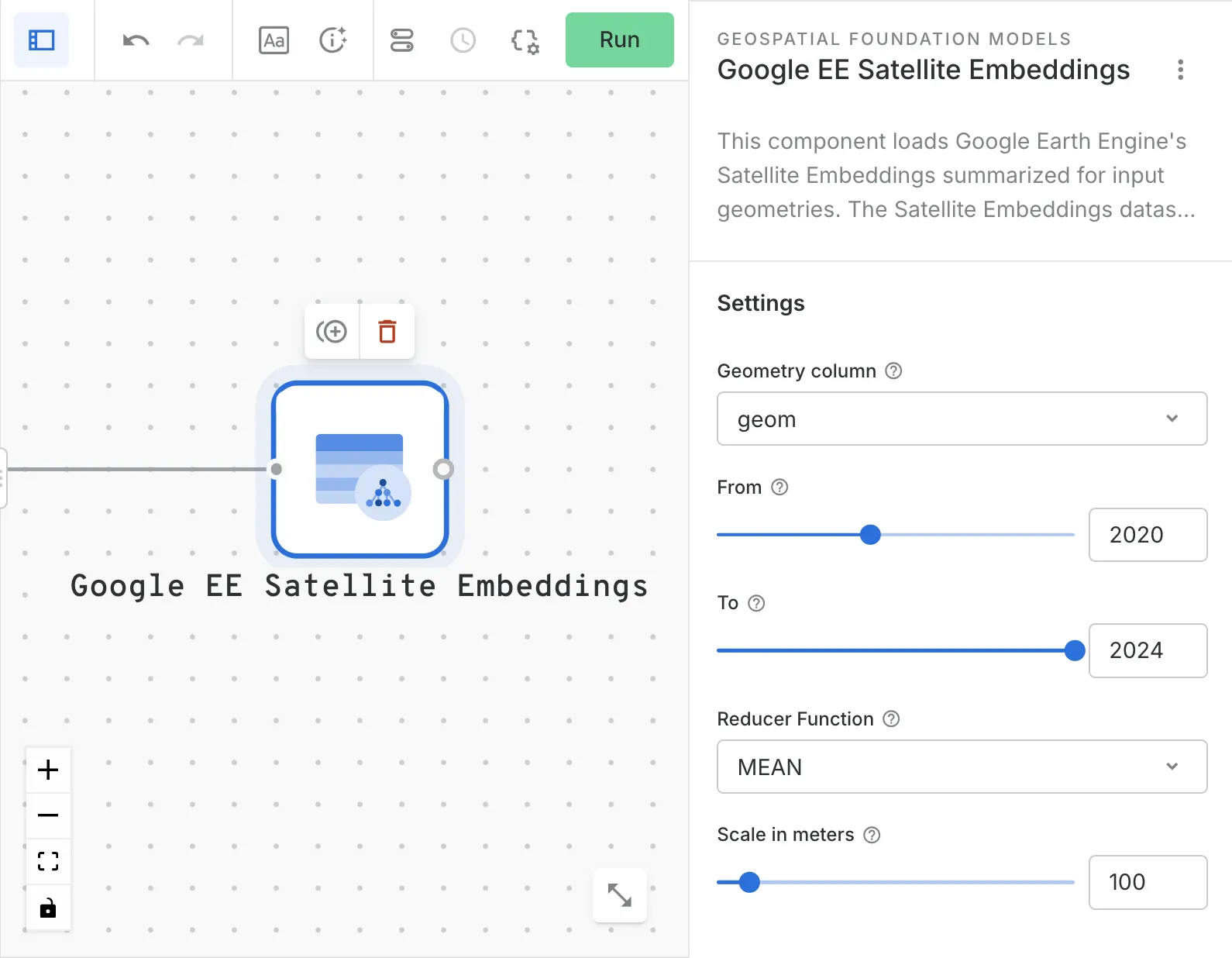
Task: Open the Reducer Function dropdown
Action: pos(962,767)
